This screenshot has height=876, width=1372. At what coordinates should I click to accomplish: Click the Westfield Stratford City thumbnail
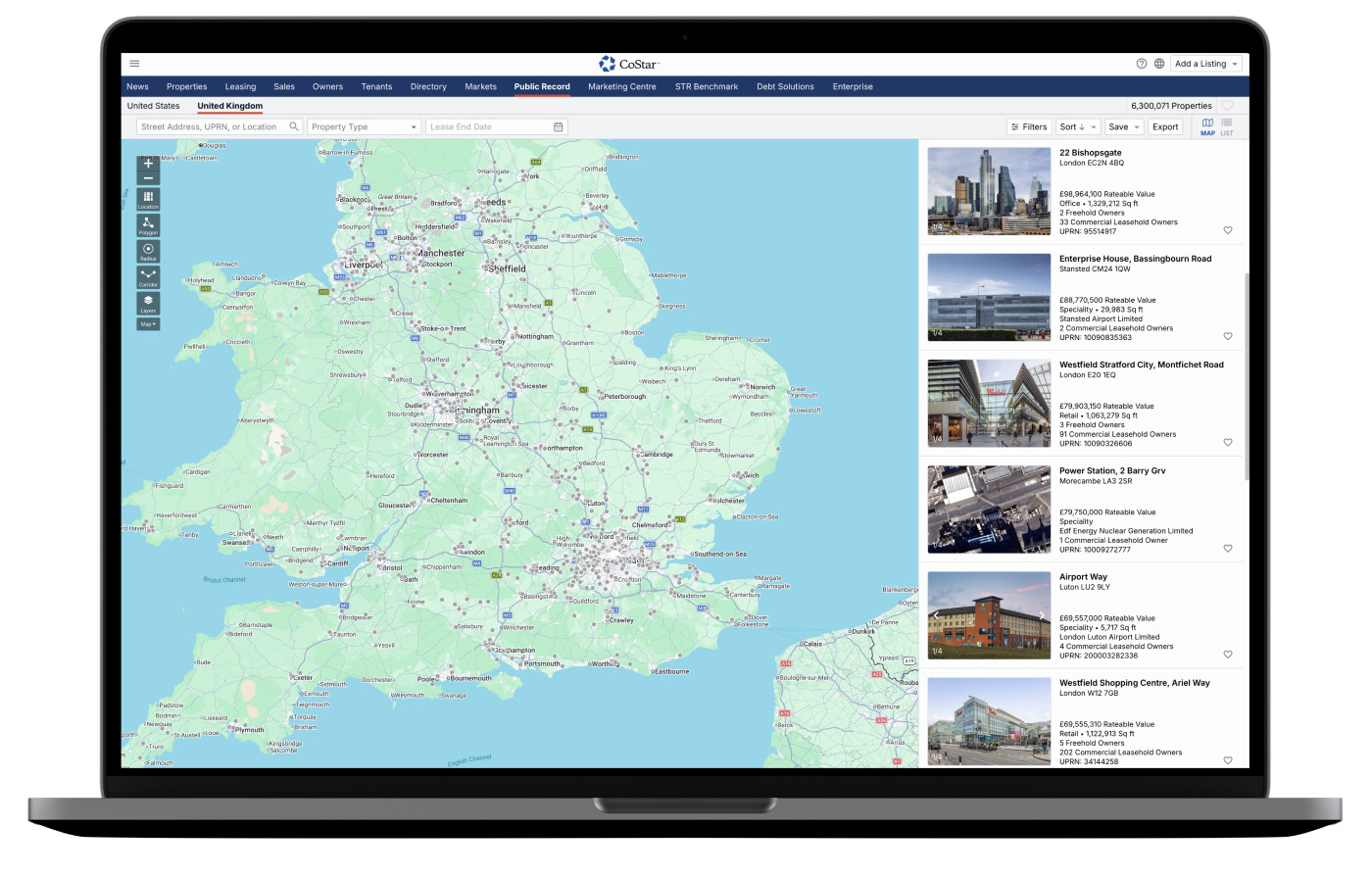pyautogui.click(x=989, y=403)
